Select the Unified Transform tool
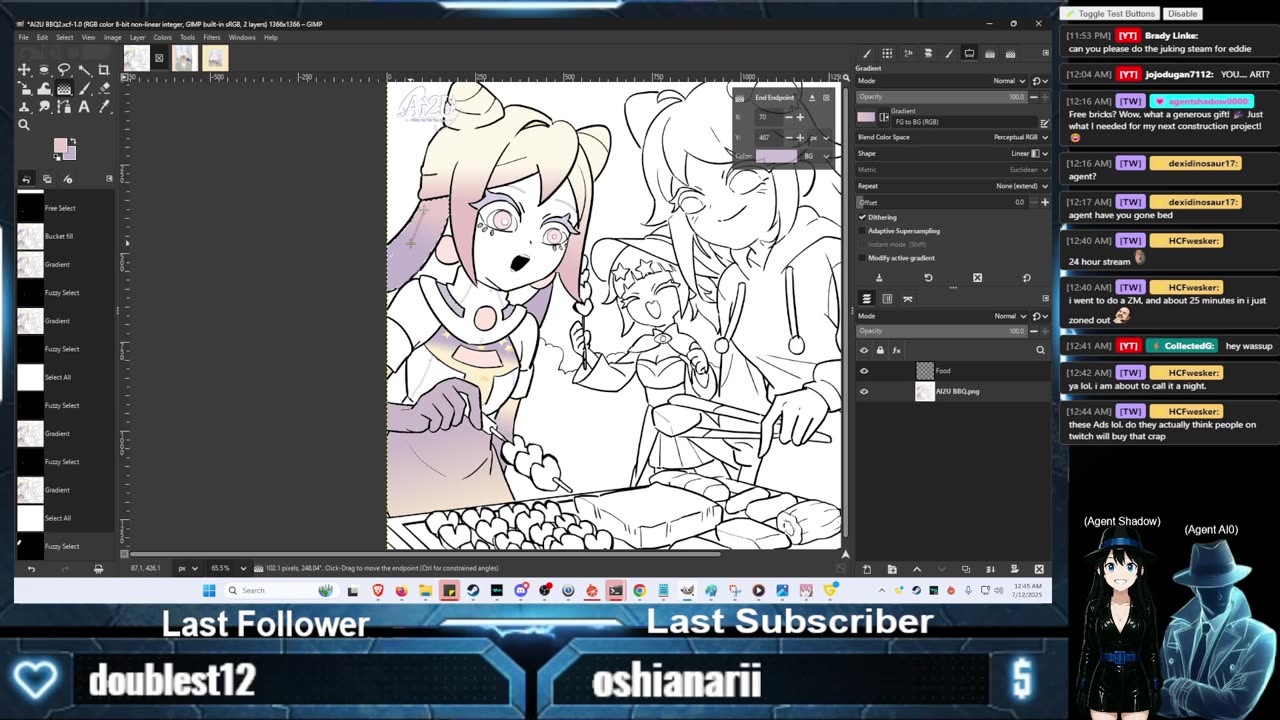 tap(24, 88)
